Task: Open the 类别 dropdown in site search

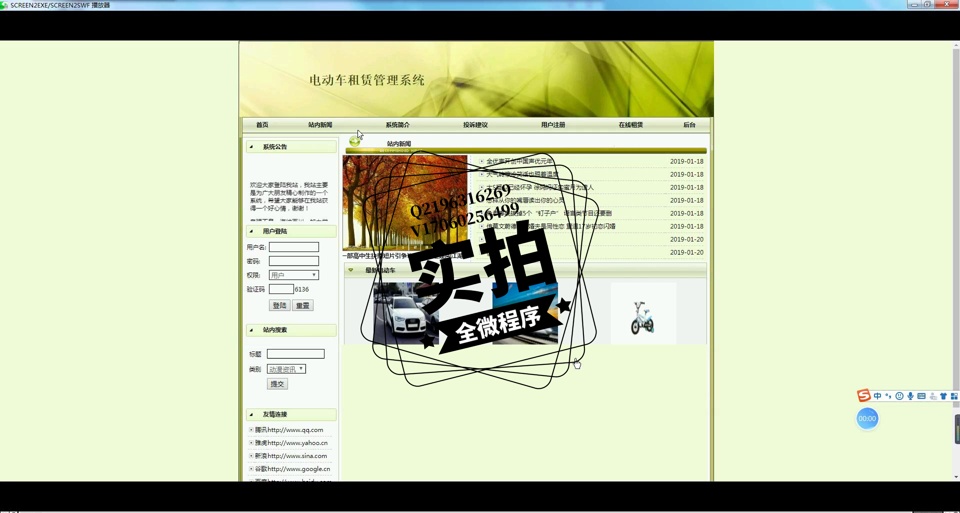Action: (286, 369)
